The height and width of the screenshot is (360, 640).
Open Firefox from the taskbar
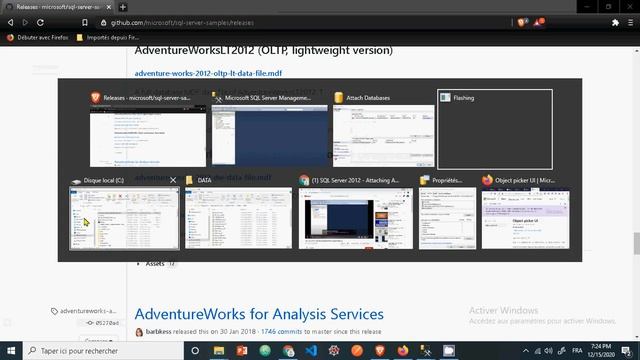[x=403, y=351]
